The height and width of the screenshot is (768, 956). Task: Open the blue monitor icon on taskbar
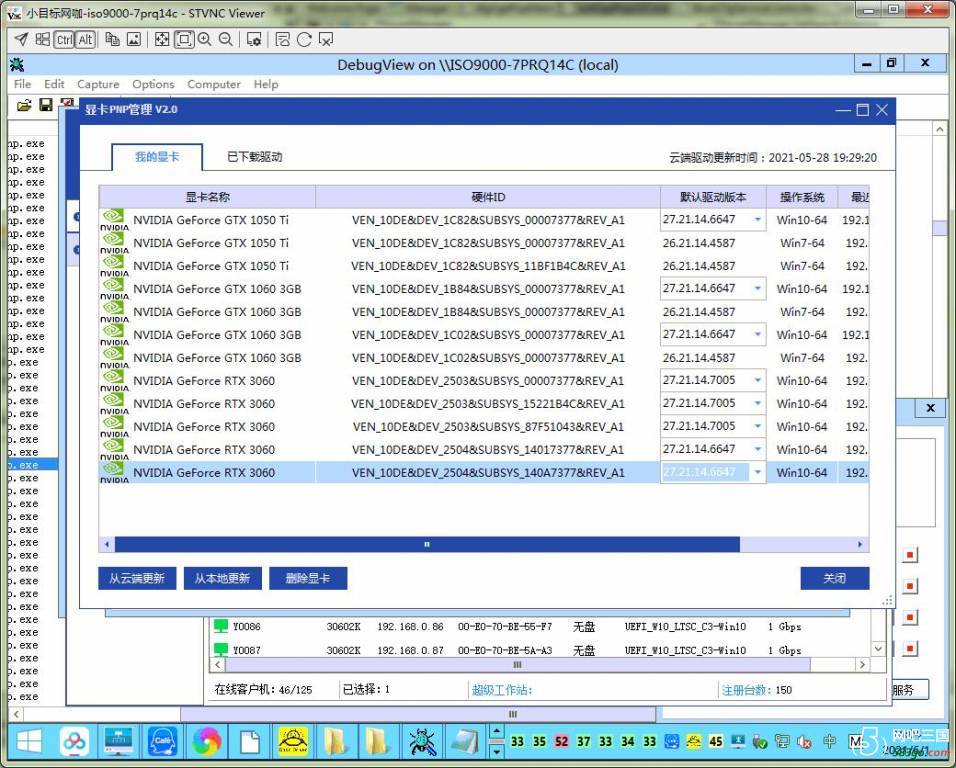click(x=119, y=742)
